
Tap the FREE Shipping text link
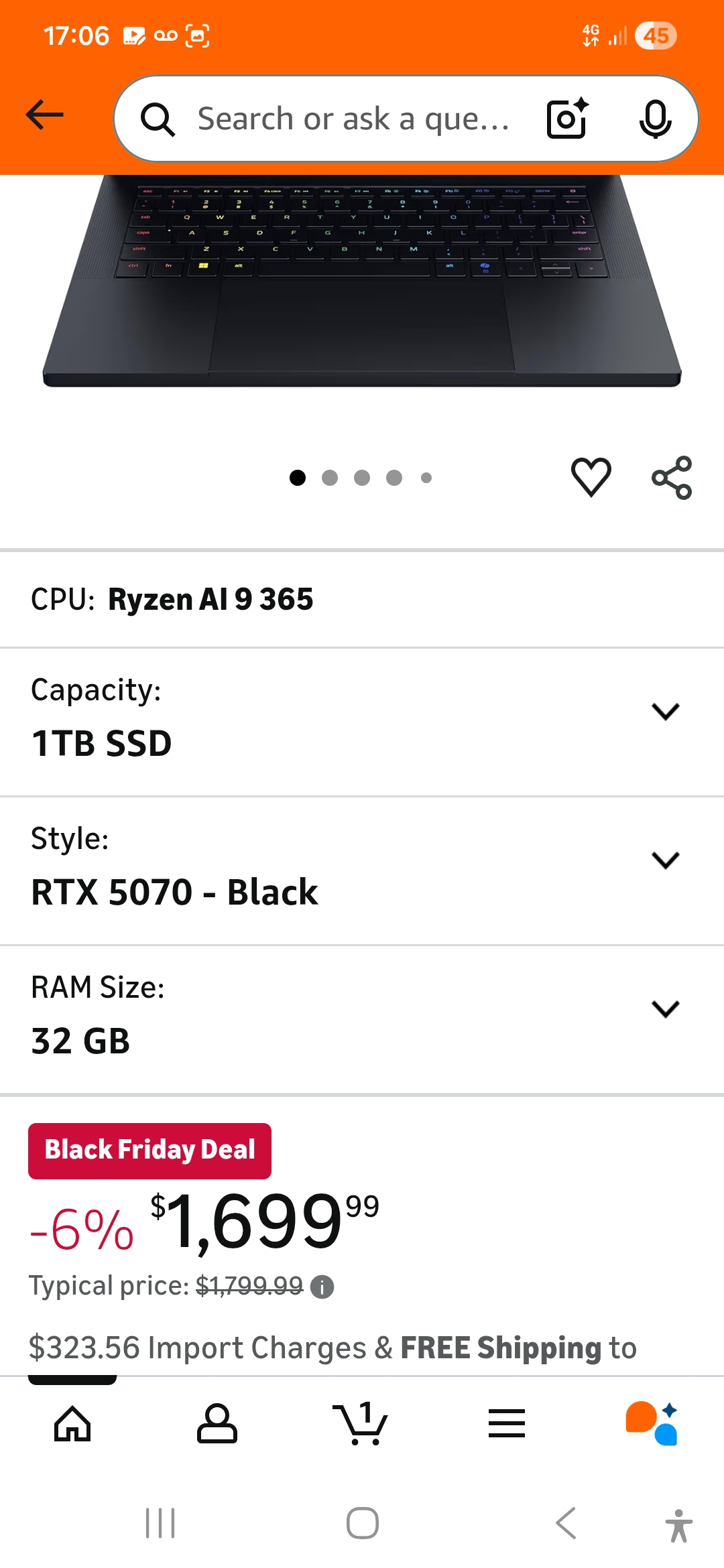(500, 1348)
